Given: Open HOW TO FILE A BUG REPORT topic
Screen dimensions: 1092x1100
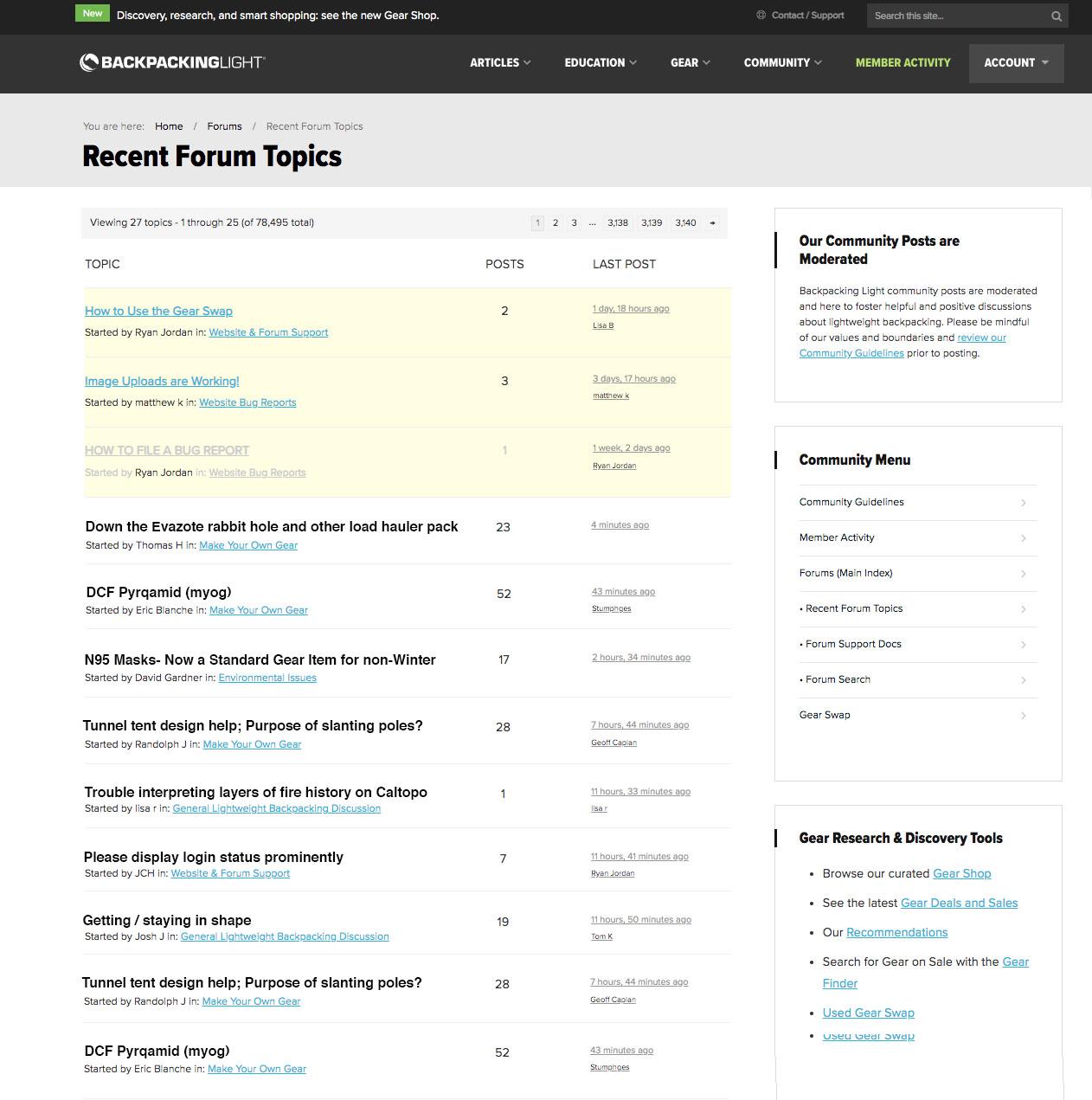Looking at the screenshot, I should (x=167, y=450).
